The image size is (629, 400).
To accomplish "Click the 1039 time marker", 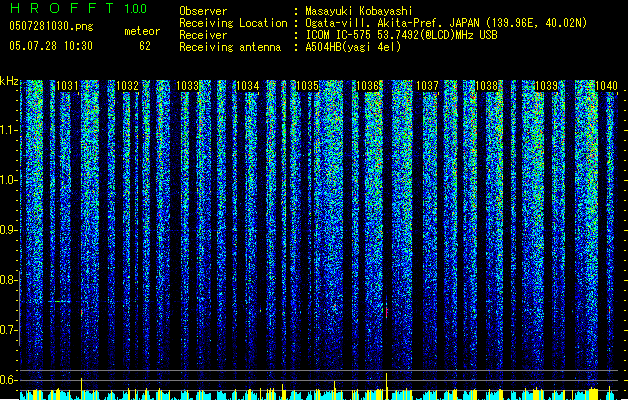I will tap(547, 86).
